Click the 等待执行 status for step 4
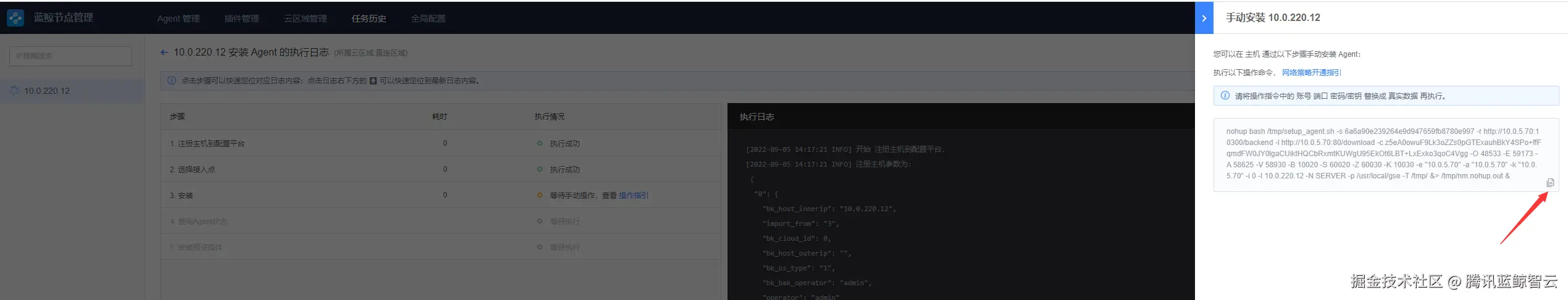1568x300 pixels. 564,222
